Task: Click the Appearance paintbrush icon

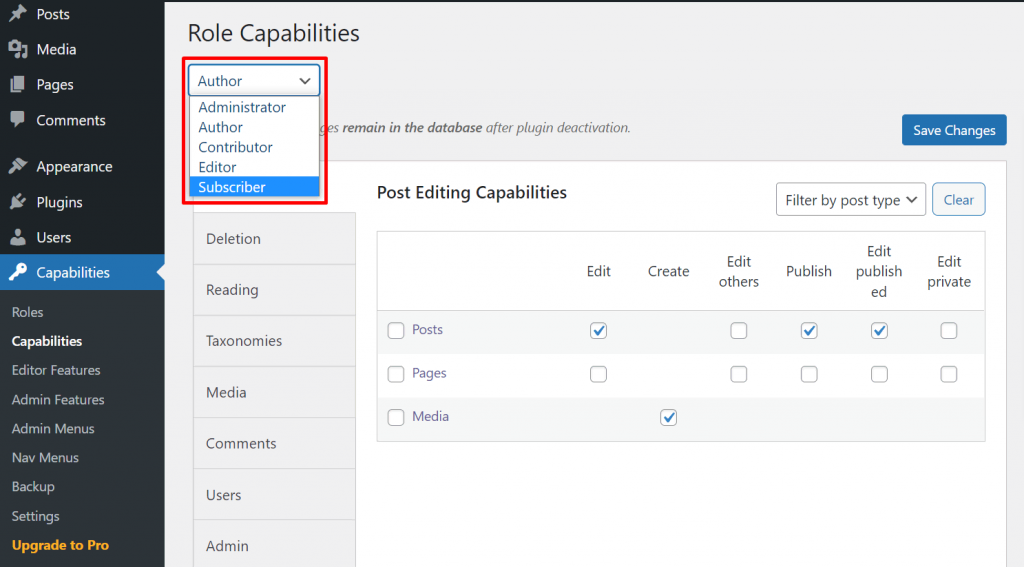Action: point(17,167)
